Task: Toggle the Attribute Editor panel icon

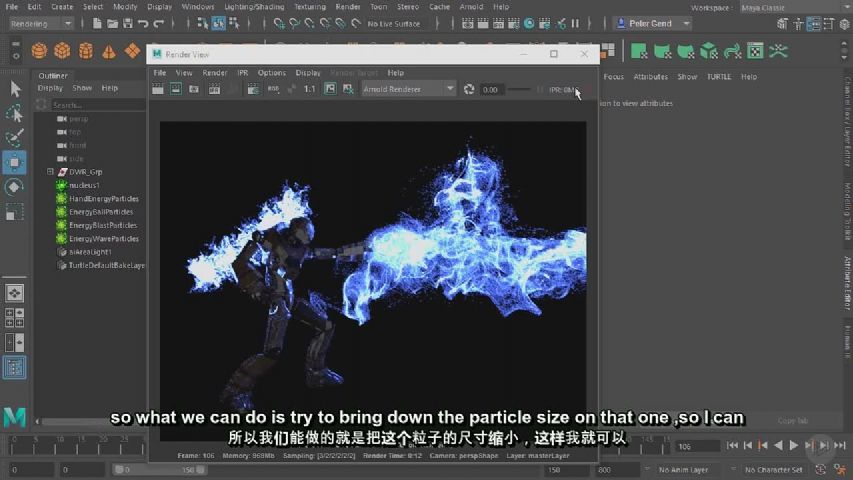Action: pyautogui.click(x=813, y=23)
